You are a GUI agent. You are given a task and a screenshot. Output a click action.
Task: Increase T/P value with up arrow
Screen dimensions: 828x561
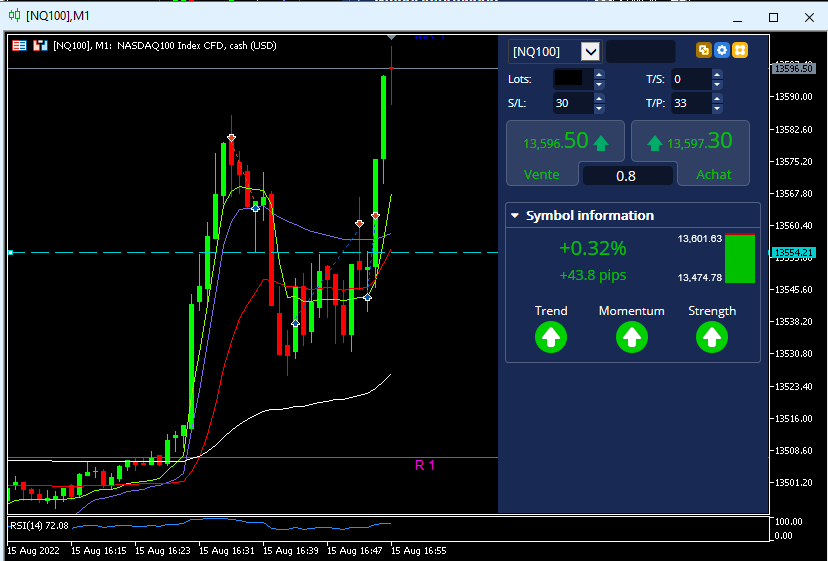pos(717,98)
